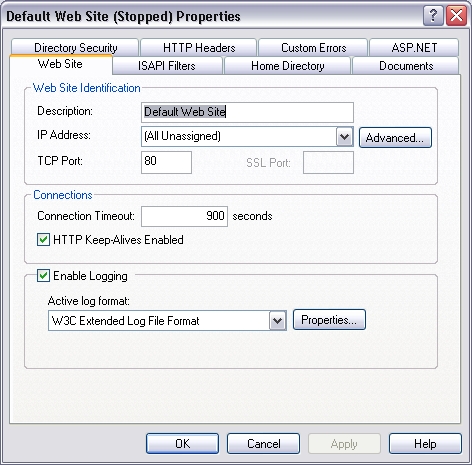This screenshot has width=472, height=465.
Task: Show the Documents tab
Action: 406,65
